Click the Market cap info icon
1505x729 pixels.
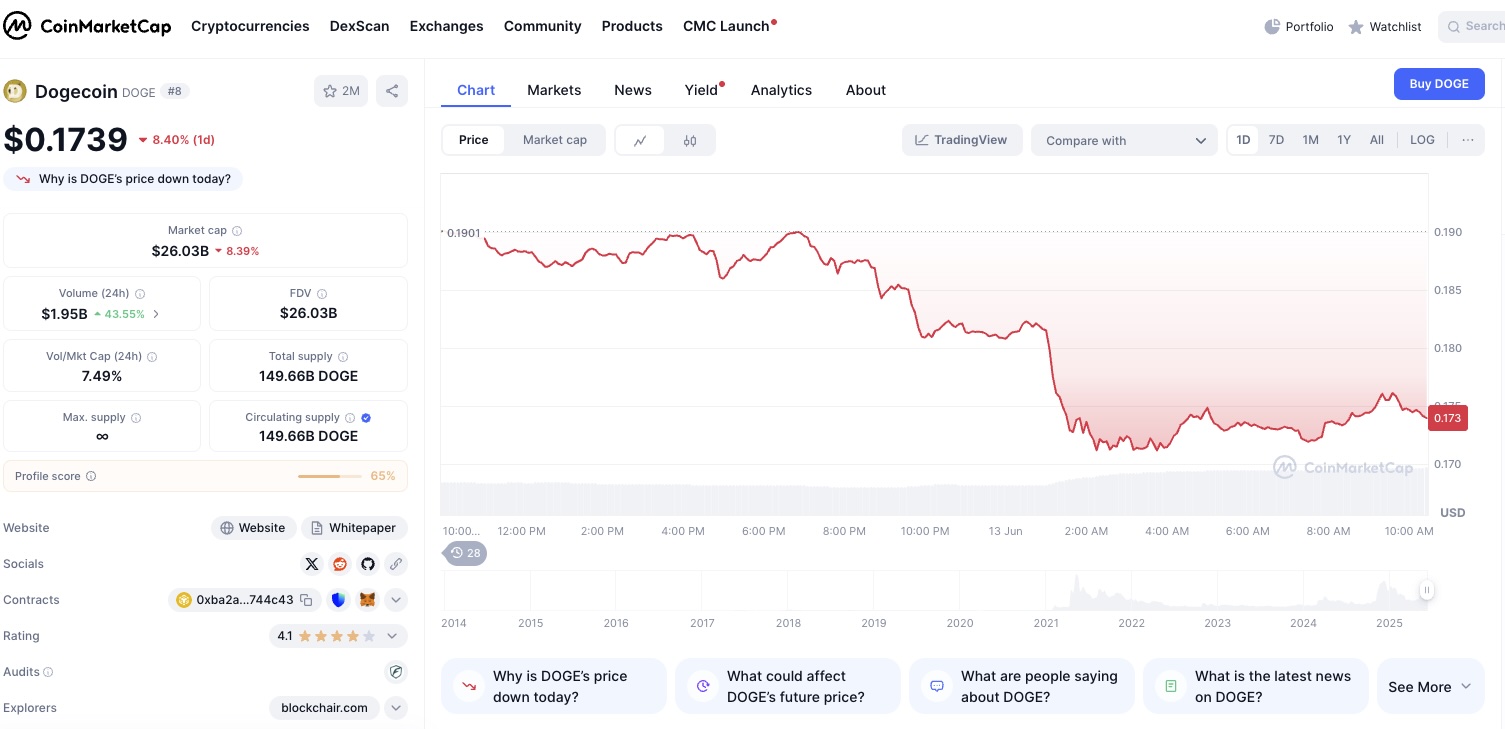[237, 231]
